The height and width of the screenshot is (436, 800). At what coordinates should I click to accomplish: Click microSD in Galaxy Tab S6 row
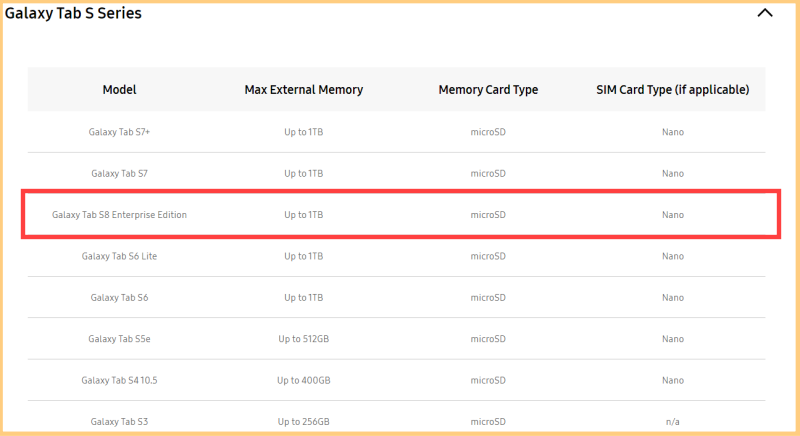[x=488, y=297]
